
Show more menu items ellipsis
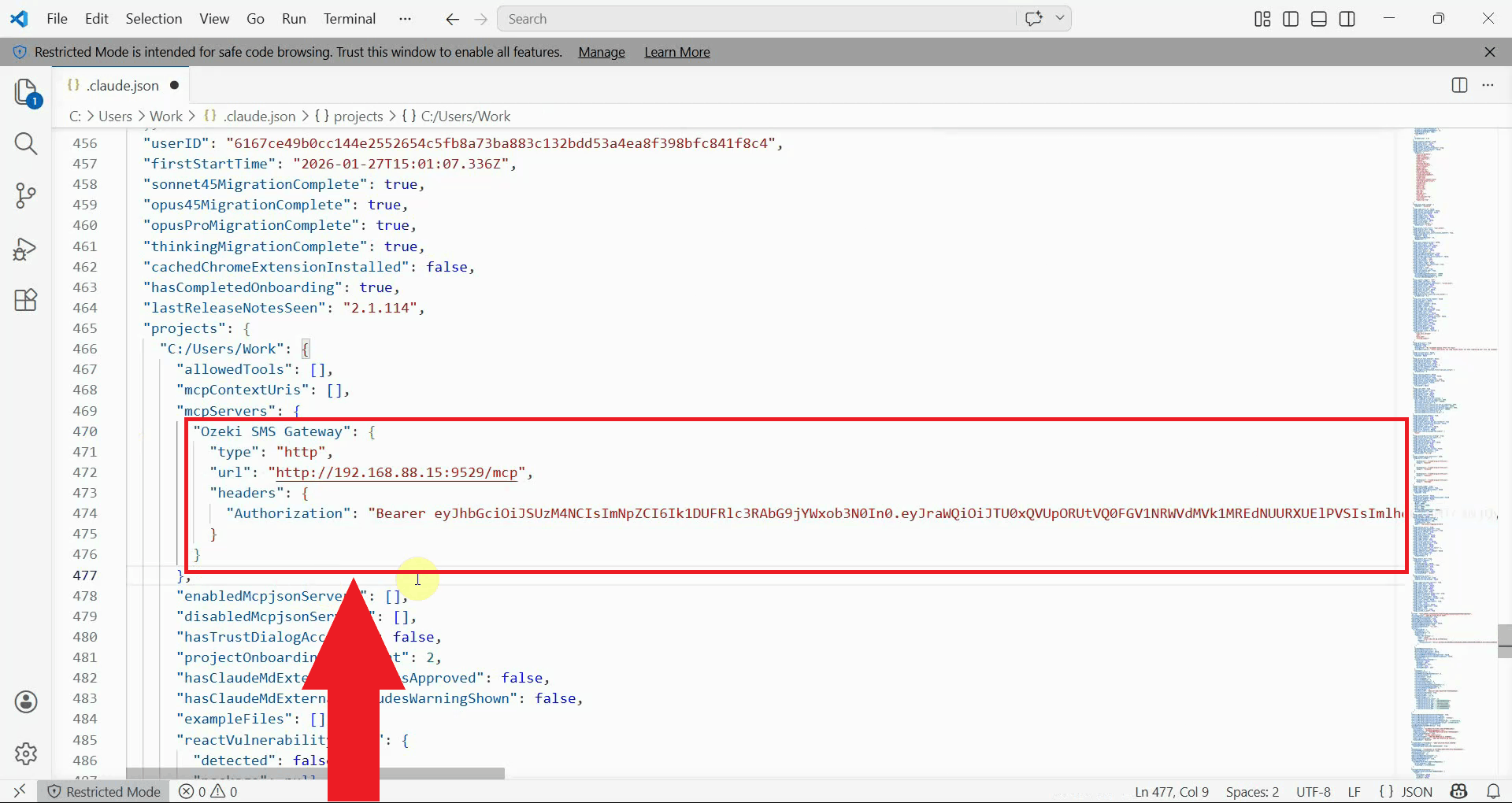405,19
